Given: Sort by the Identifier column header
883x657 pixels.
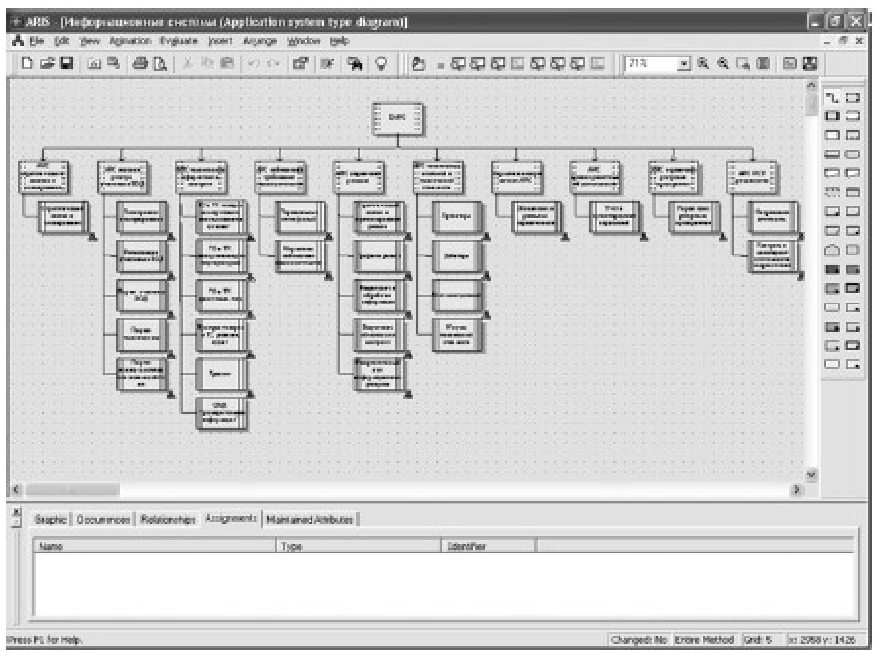Looking at the screenshot, I should coord(488,546).
